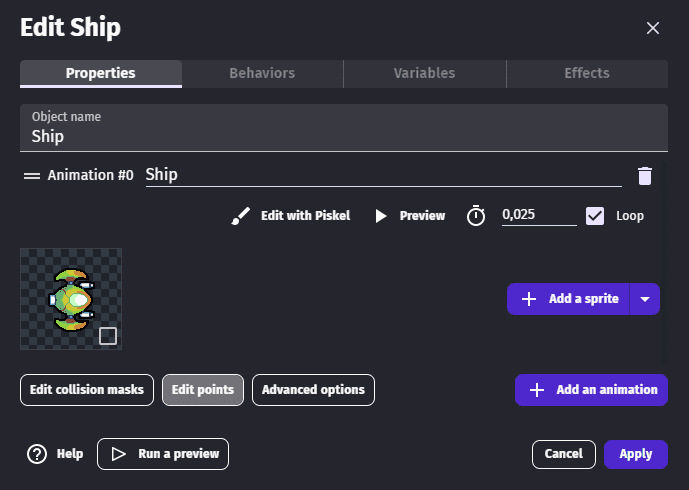The height and width of the screenshot is (490, 689).
Task: Click the Help question mark icon
Action: 37,454
